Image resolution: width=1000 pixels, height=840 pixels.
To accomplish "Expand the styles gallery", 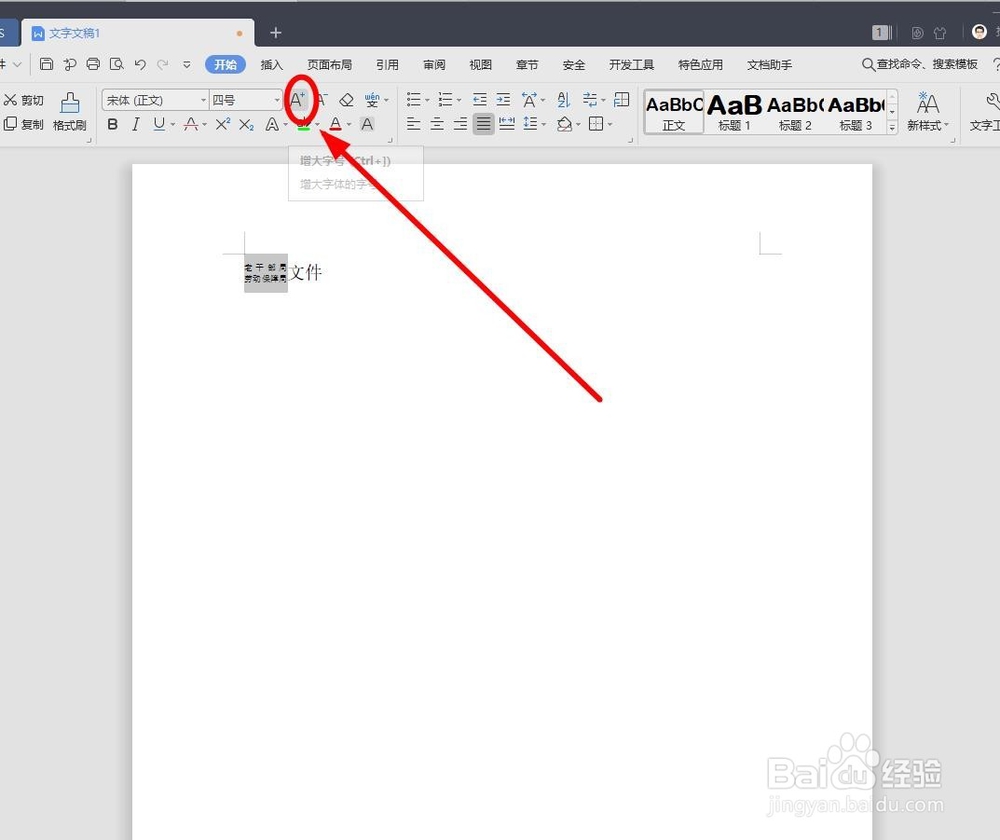I will tap(893, 128).
